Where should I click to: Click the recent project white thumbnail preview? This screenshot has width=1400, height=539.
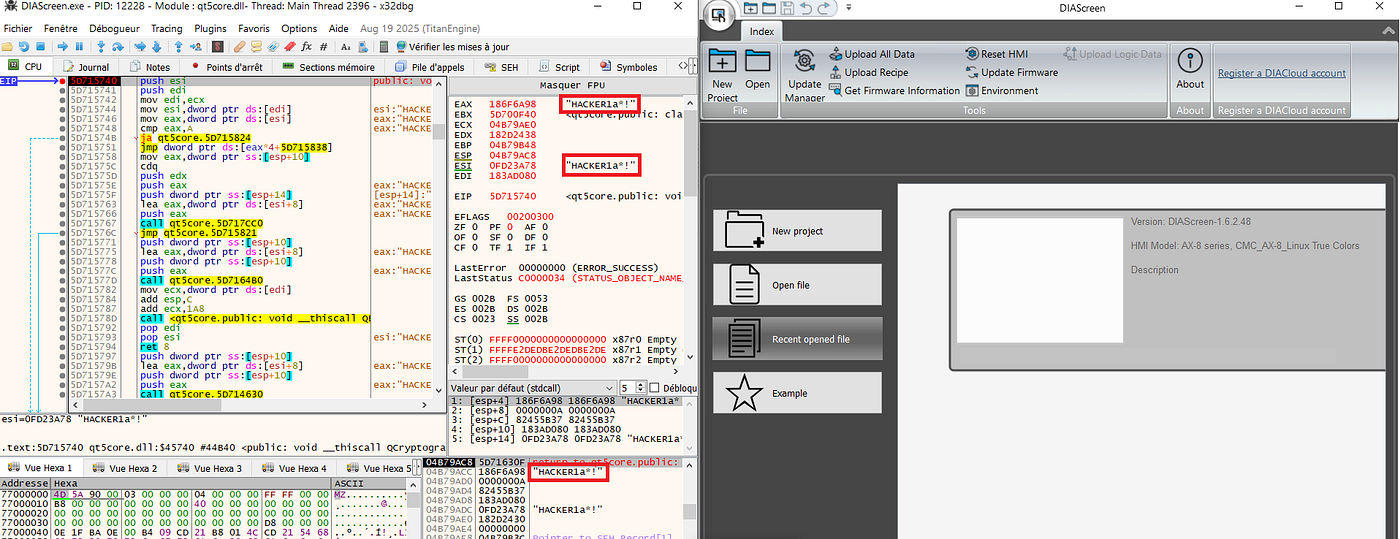click(1039, 280)
